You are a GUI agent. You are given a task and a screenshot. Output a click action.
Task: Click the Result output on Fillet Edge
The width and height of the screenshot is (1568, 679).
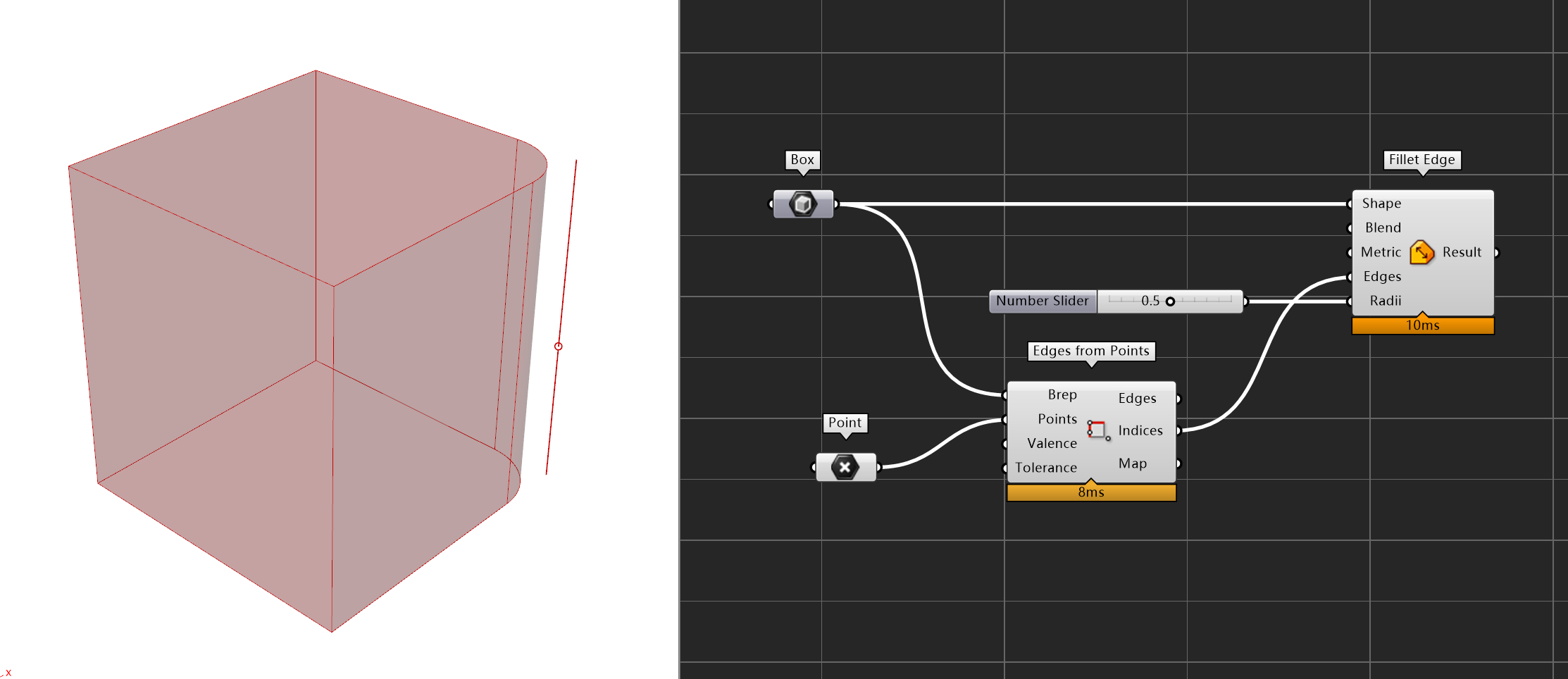[x=1462, y=252]
